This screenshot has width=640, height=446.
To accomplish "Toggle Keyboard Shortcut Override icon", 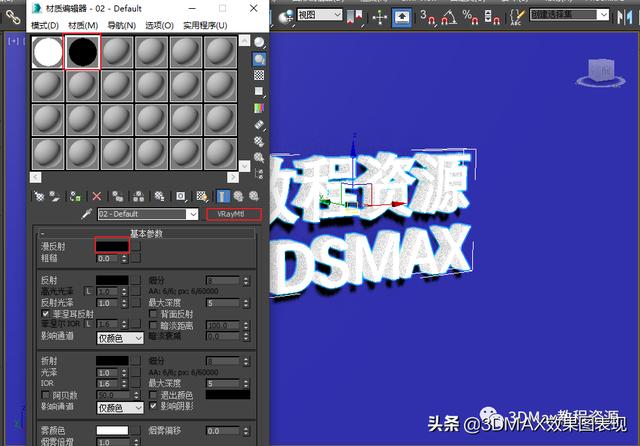I will [x=402, y=17].
